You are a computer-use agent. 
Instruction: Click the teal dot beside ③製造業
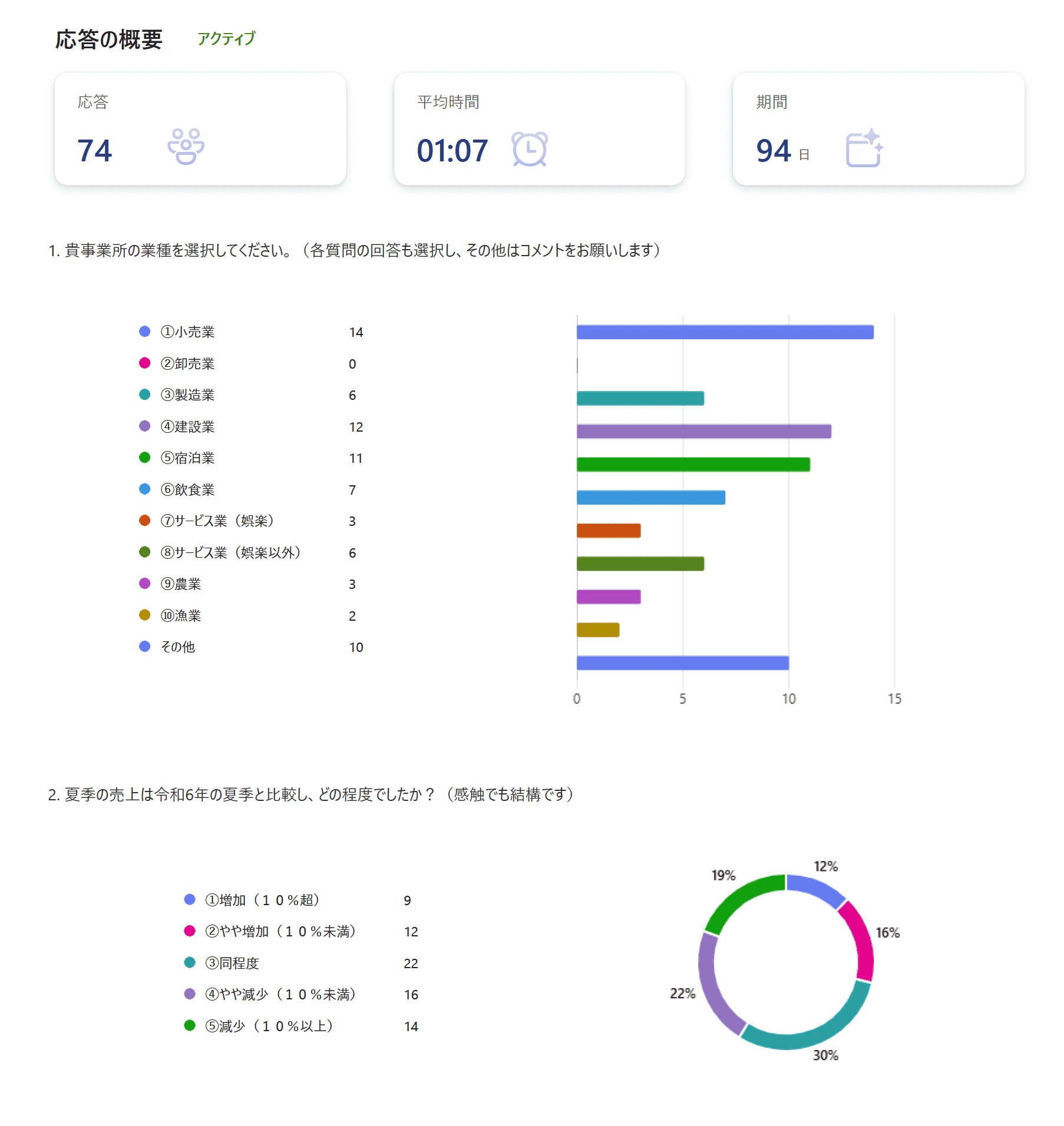pos(144,395)
